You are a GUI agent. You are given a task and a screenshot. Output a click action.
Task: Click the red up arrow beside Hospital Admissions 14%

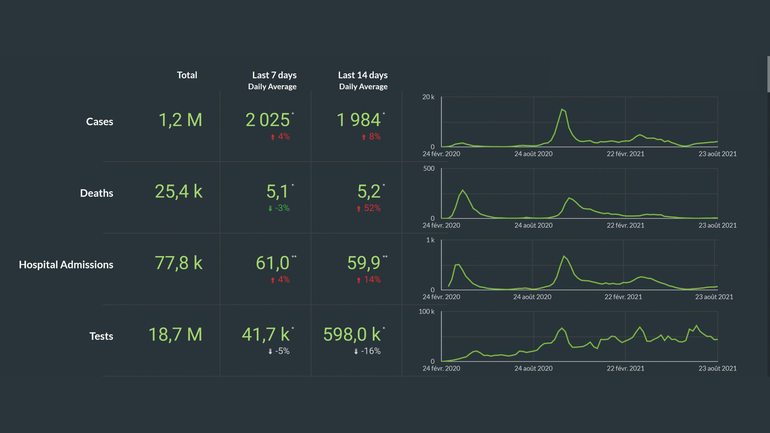[362, 279]
